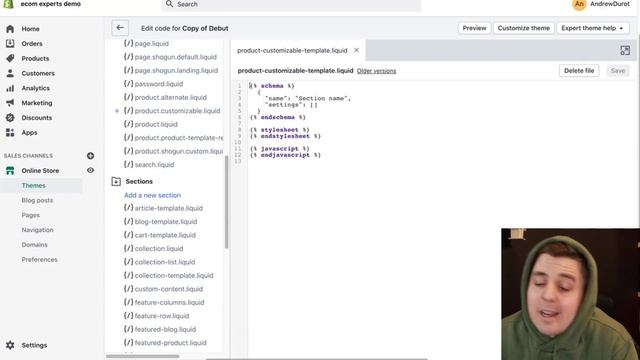
Task: Open article-template.liquid section file
Action: coord(169,208)
